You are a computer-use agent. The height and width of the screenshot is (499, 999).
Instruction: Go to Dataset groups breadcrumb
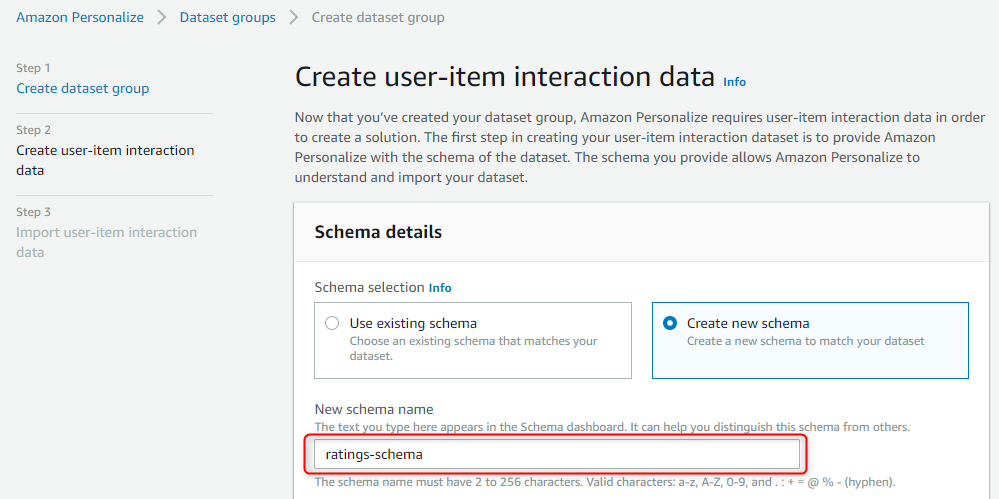tap(227, 17)
